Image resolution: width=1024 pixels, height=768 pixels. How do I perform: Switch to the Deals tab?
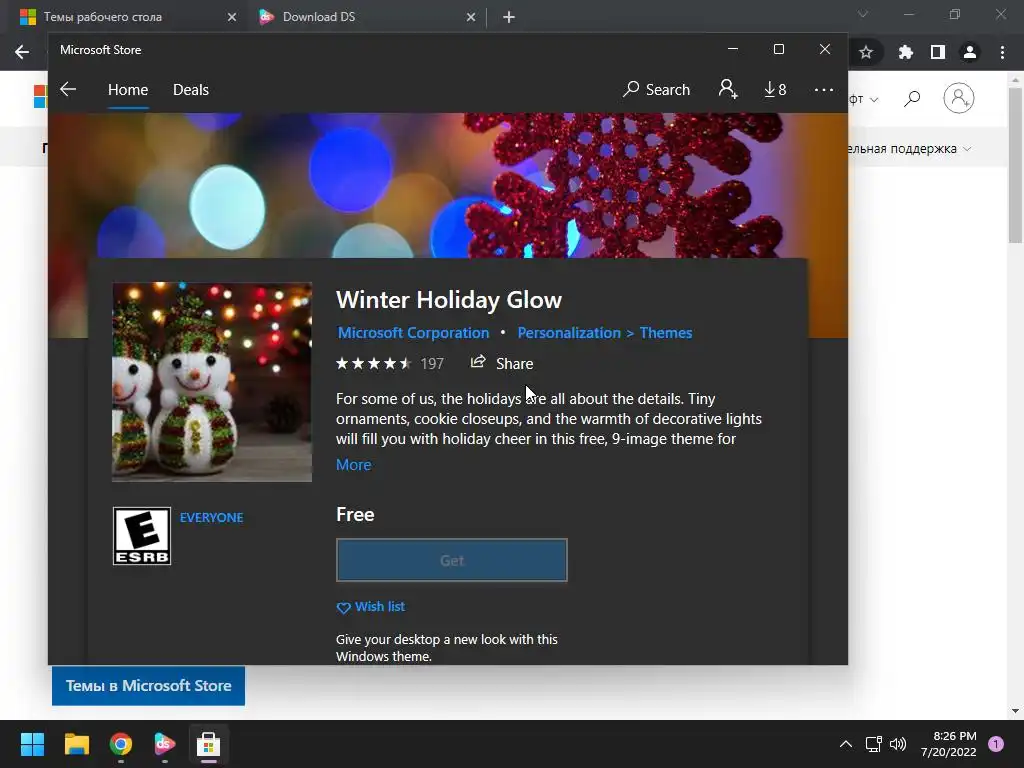[x=191, y=89]
